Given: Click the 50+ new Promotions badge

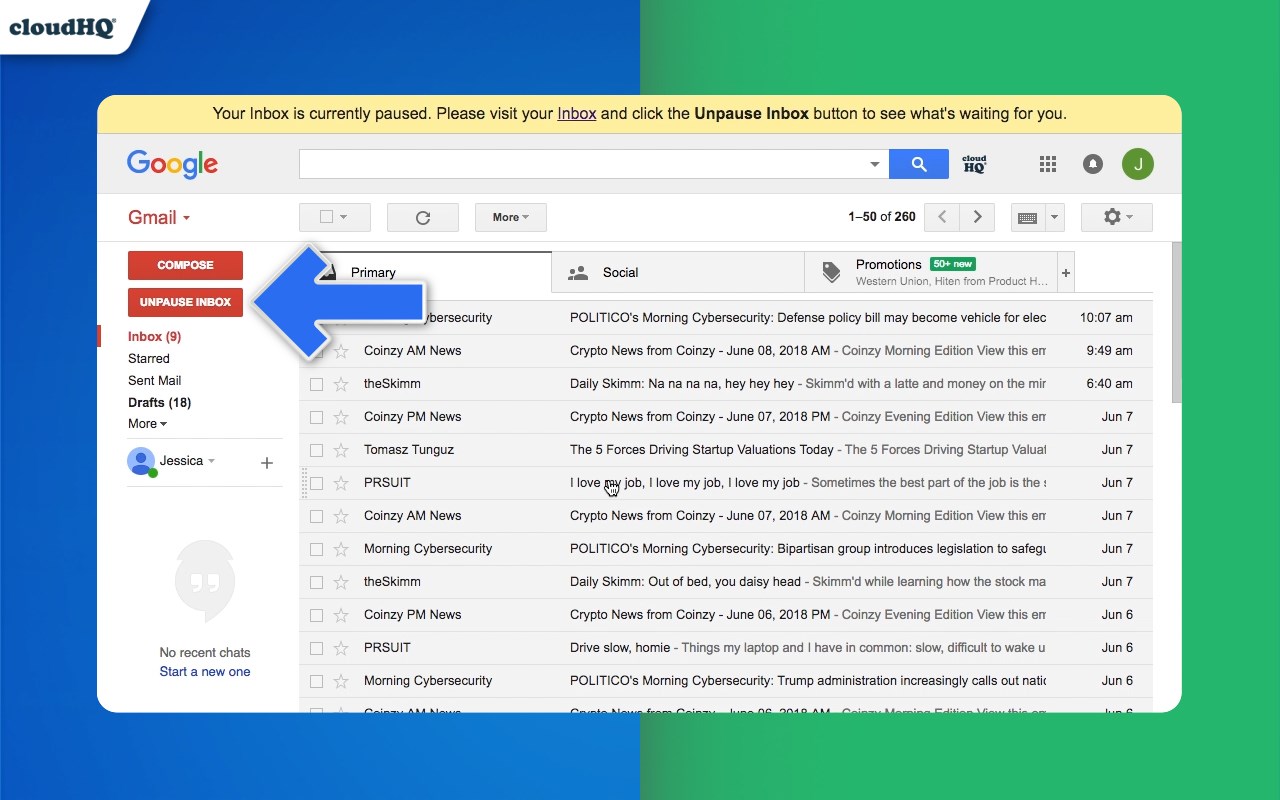Looking at the screenshot, I should tap(952, 264).
